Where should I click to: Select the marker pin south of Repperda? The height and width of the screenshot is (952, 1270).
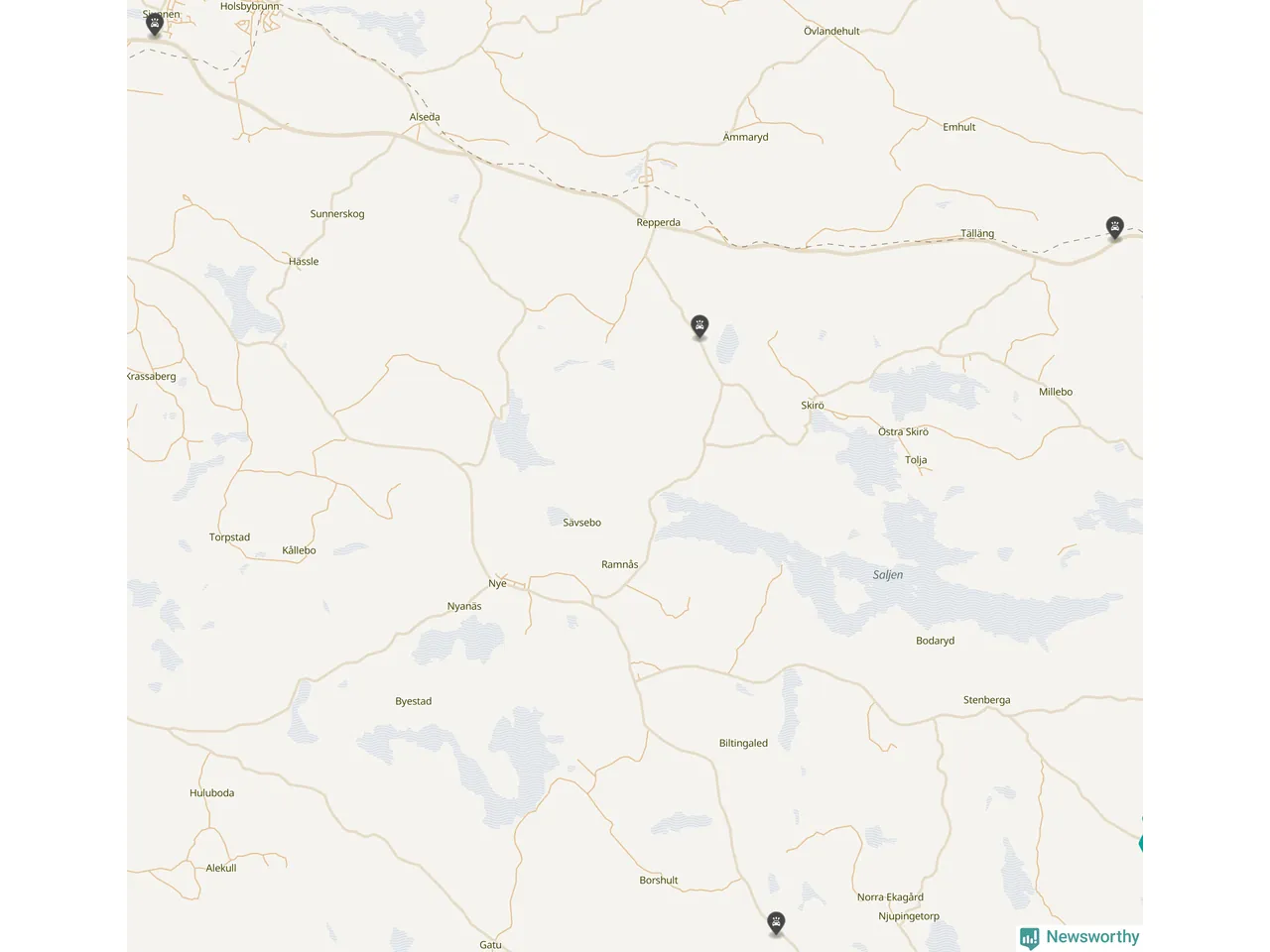coord(699,327)
